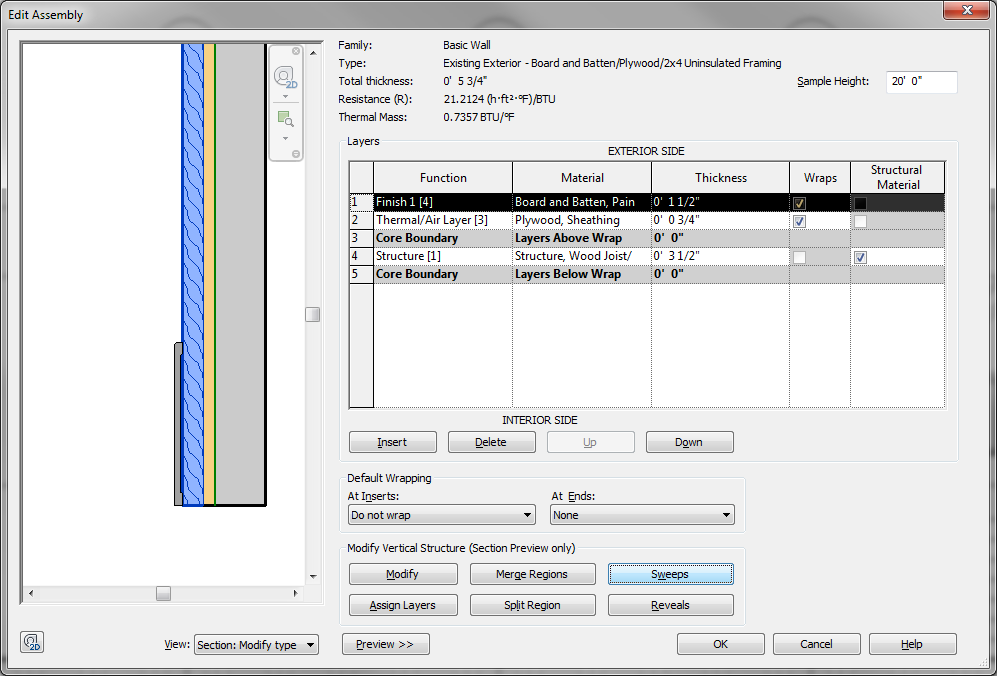
Task: Select row number 2 header
Action: (x=361, y=220)
